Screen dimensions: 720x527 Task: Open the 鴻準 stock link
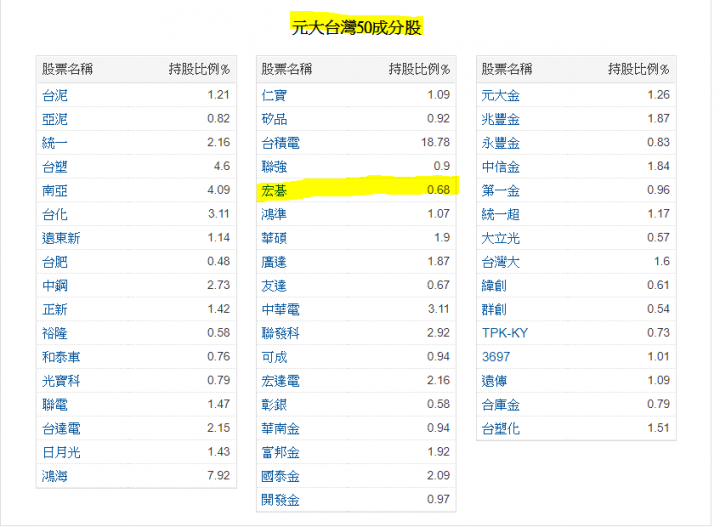coord(274,214)
